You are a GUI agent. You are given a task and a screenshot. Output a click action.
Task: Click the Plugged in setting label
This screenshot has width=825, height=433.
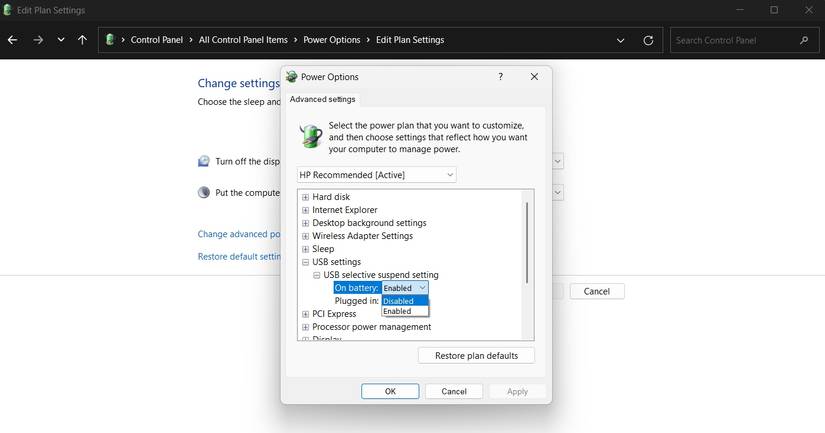(357, 301)
